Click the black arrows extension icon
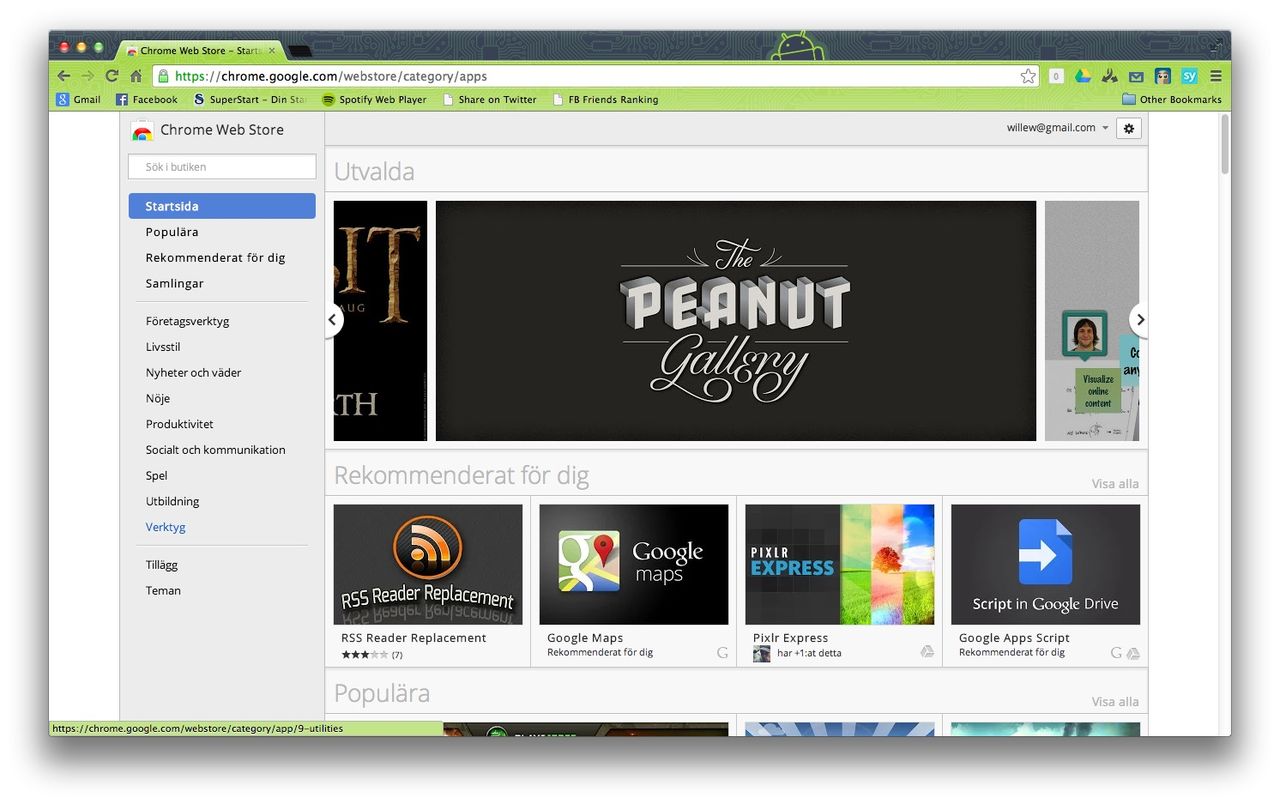1280x804 pixels. point(1109,76)
